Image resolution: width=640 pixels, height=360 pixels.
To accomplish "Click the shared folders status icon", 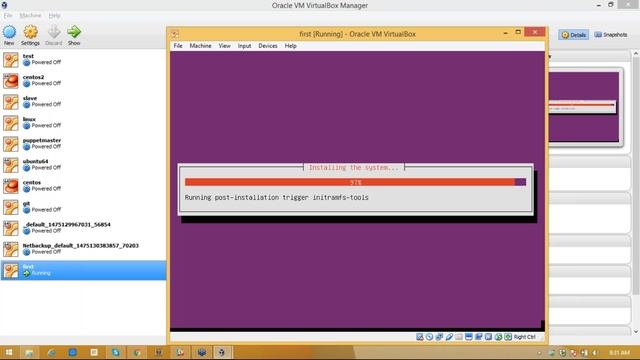I will point(459,337).
